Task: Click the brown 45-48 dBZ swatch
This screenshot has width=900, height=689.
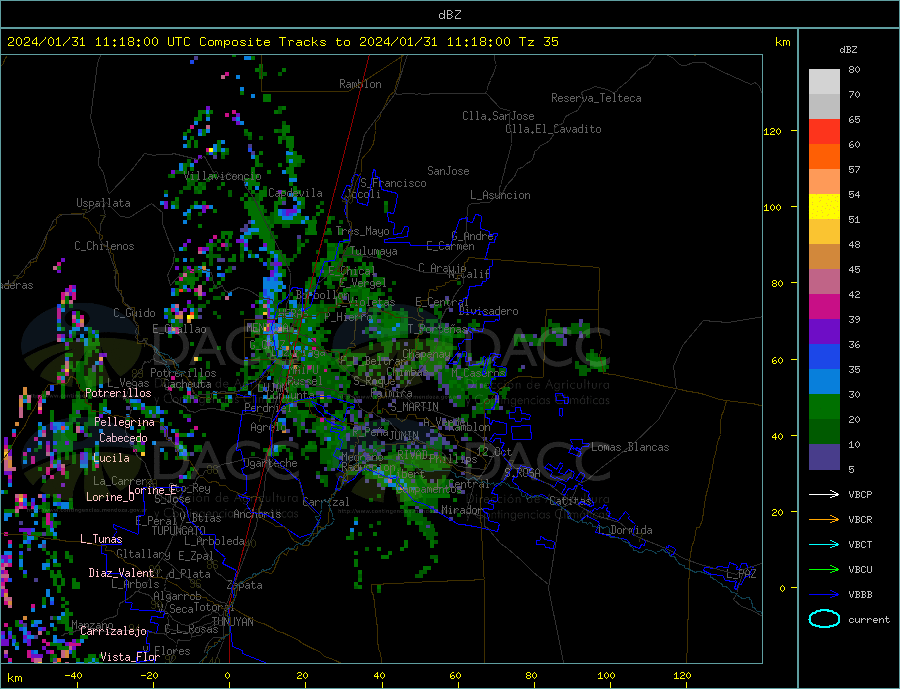Action: (824, 257)
